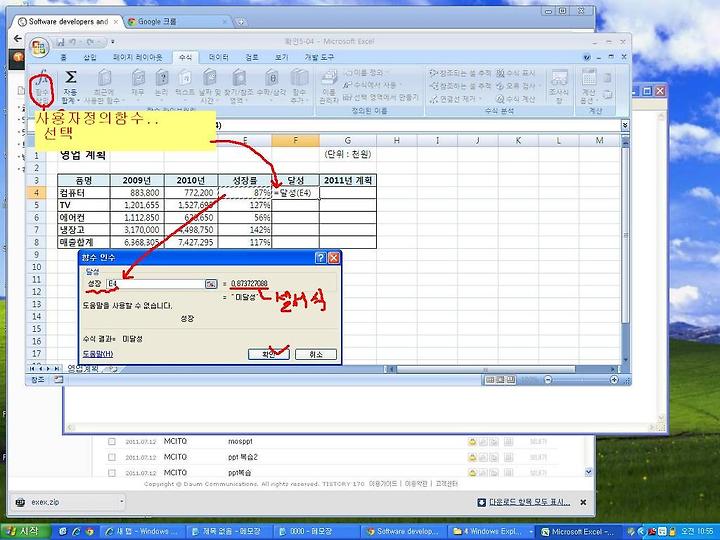720x540 pixels.
Task: Tick checkbox on ppt복습 row
Action: [x=112, y=472]
